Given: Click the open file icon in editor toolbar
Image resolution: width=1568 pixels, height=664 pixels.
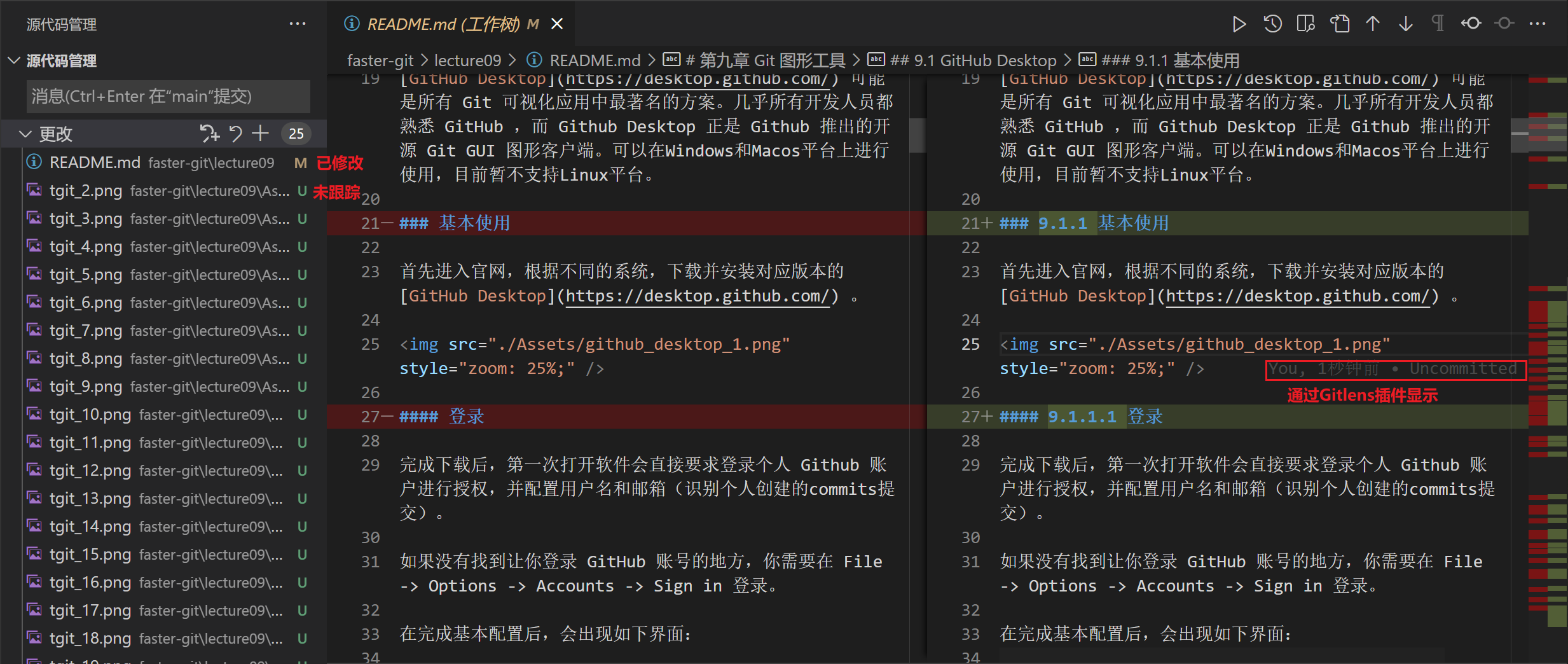Looking at the screenshot, I should click(x=1339, y=24).
